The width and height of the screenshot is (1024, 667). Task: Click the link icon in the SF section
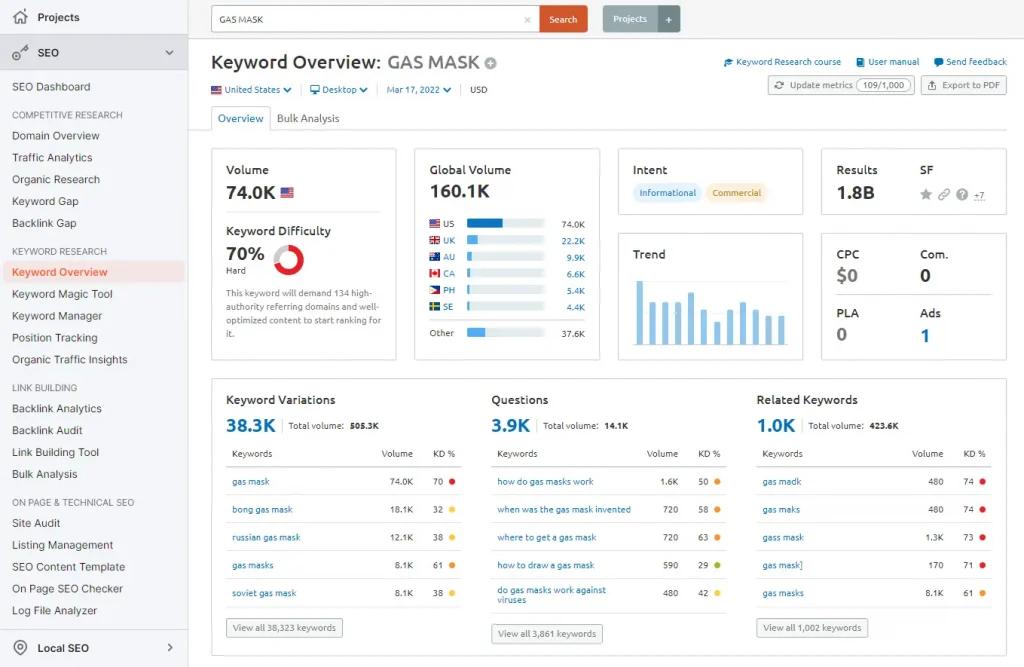[x=942, y=195]
